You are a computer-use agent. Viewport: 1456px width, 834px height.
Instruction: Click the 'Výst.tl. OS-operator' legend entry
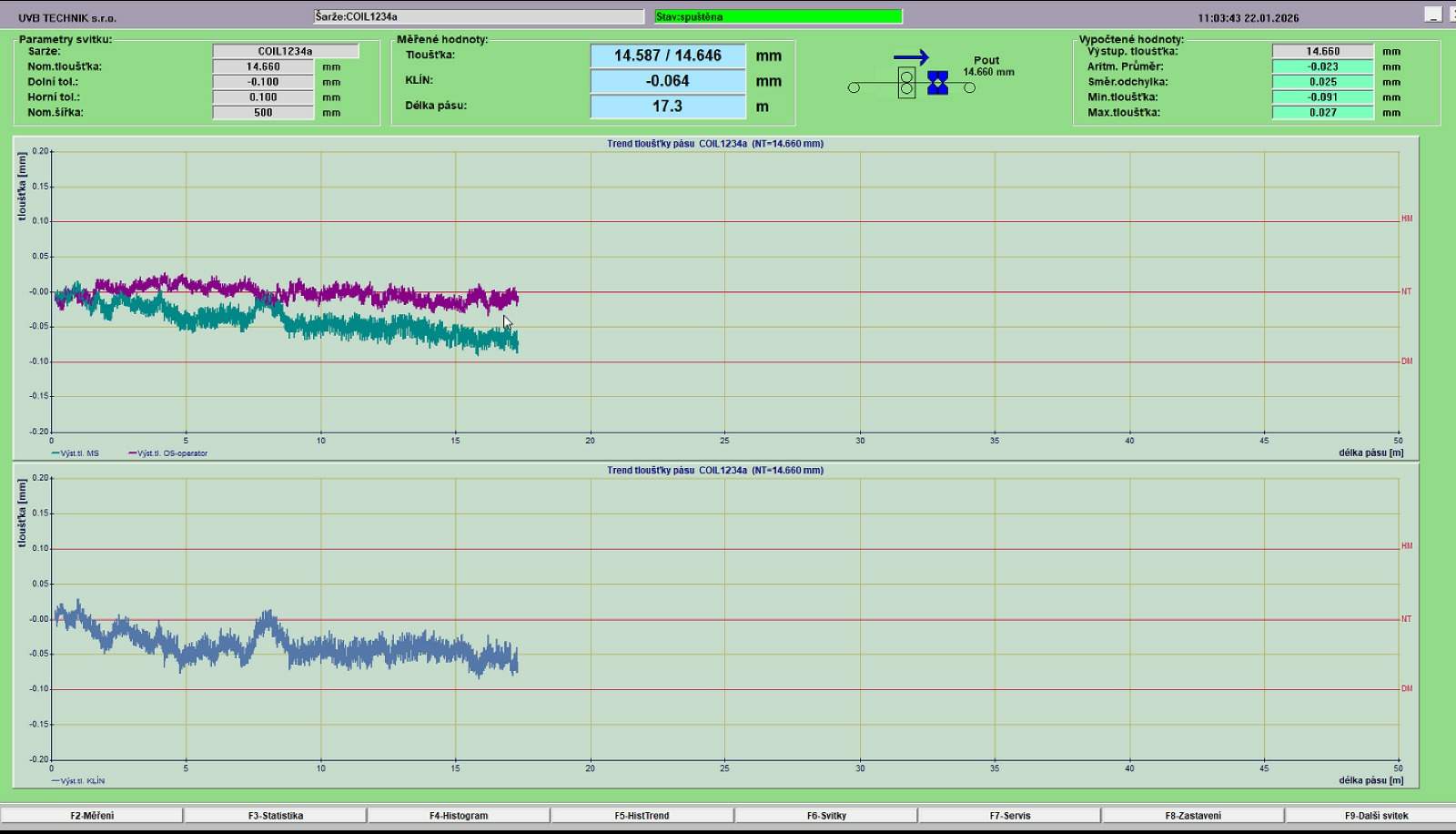[168, 453]
